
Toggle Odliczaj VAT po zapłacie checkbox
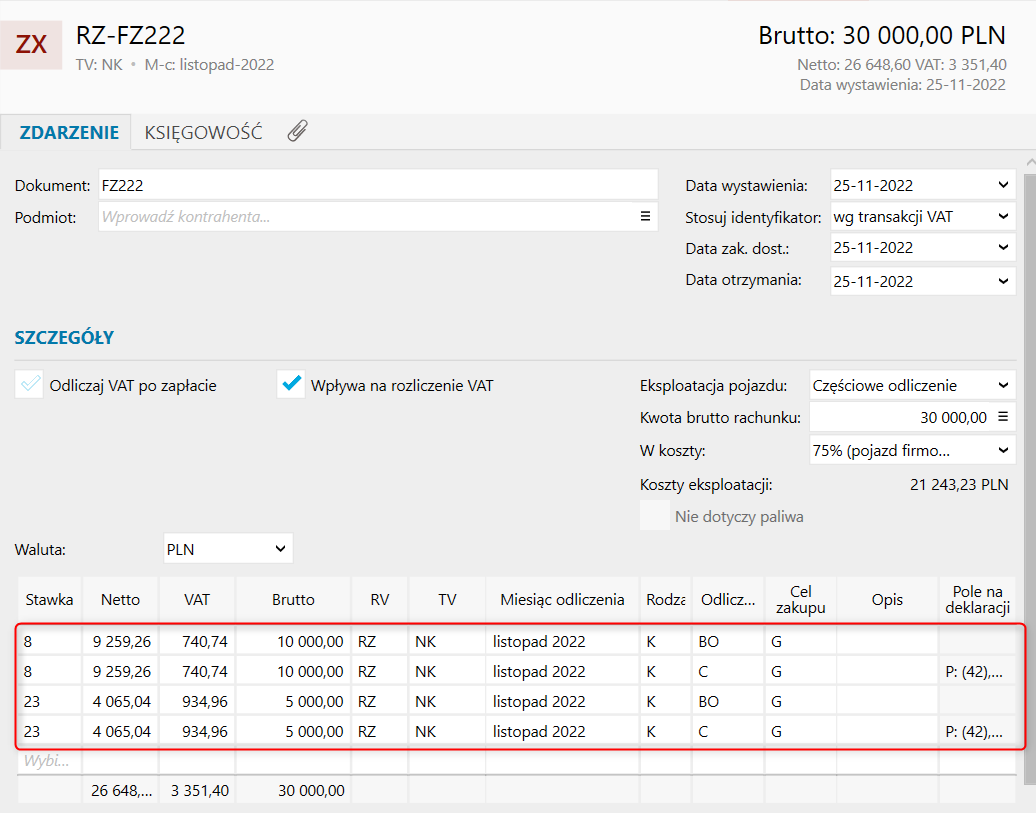(x=30, y=385)
